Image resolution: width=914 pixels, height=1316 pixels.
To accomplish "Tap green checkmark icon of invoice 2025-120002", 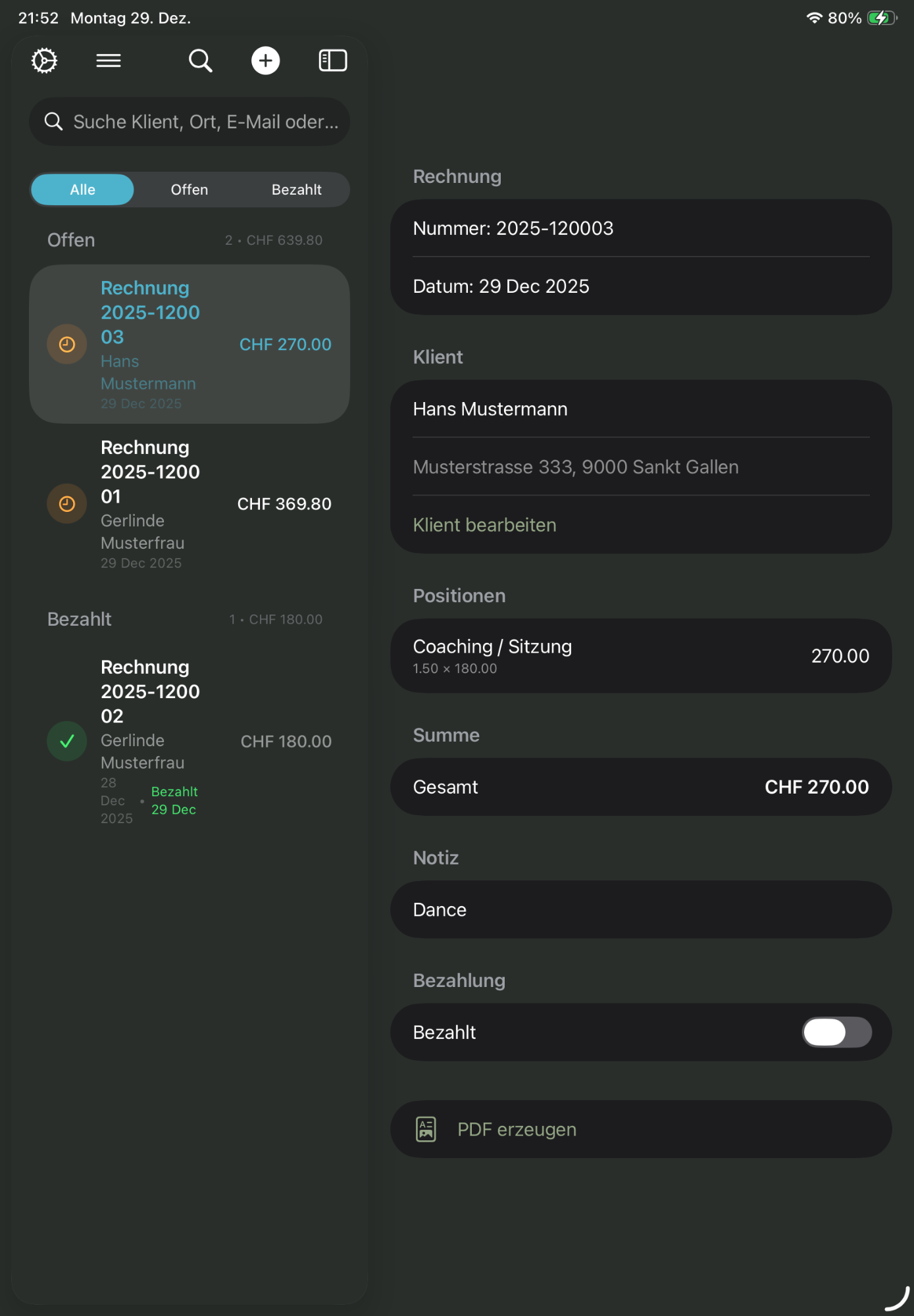I will pyautogui.click(x=67, y=742).
